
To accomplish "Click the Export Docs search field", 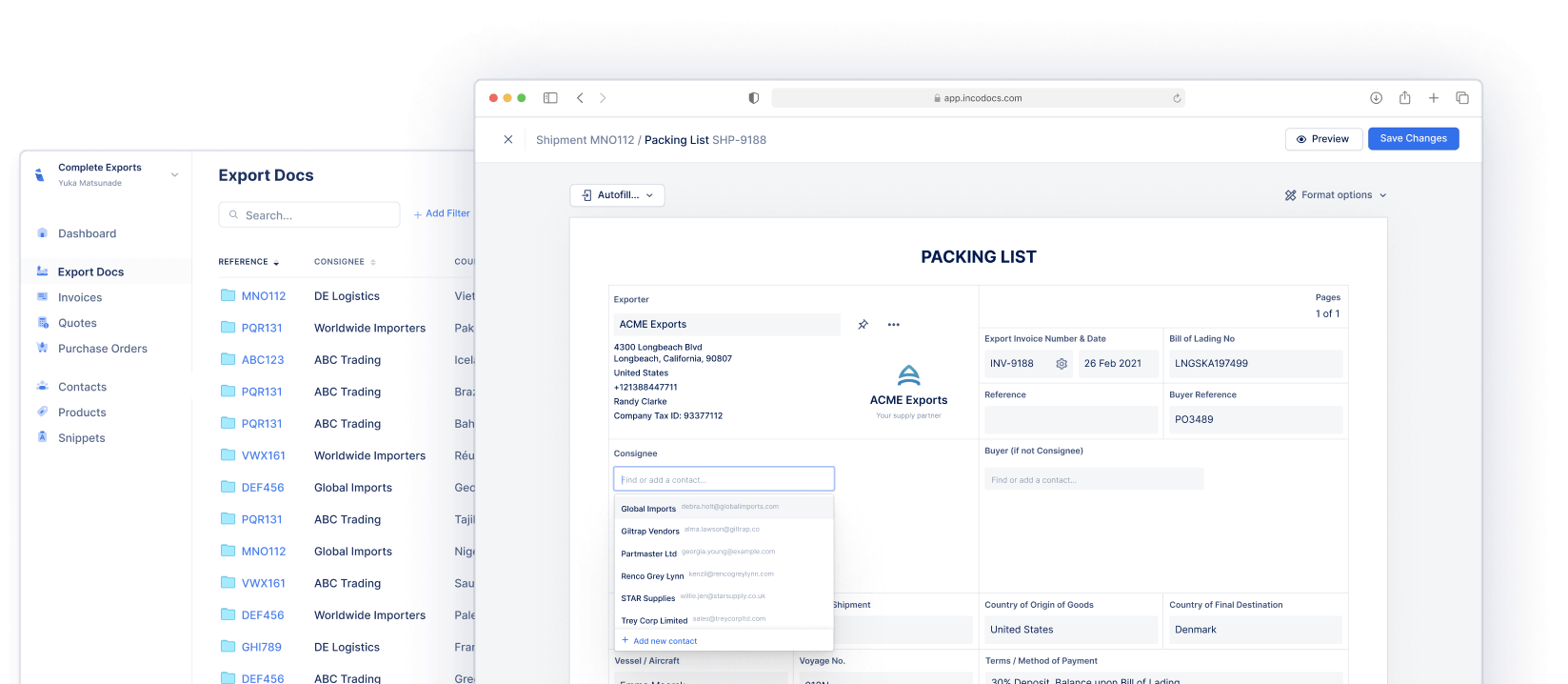I will (309, 215).
